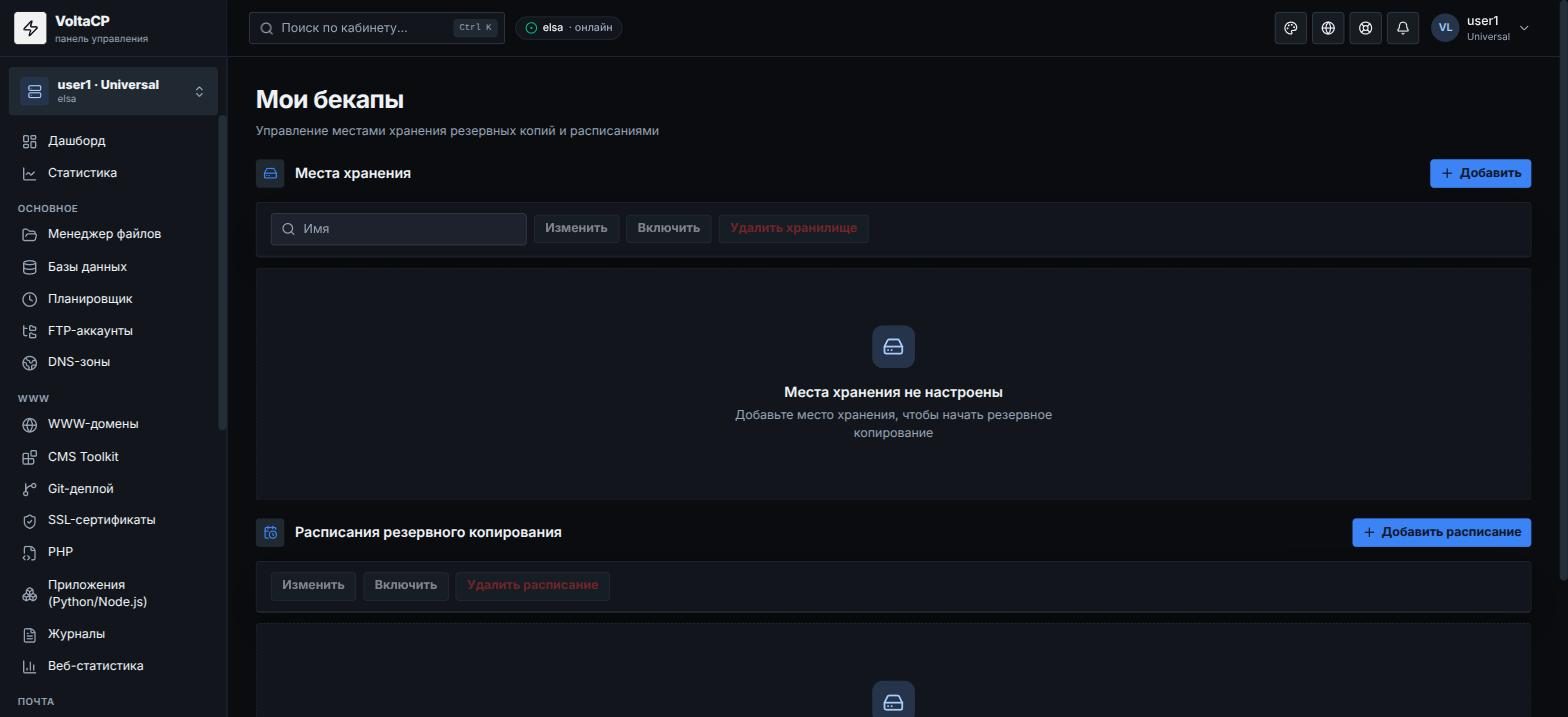
Task: Click the Менеджер файлов folder icon
Action: coord(30,234)
